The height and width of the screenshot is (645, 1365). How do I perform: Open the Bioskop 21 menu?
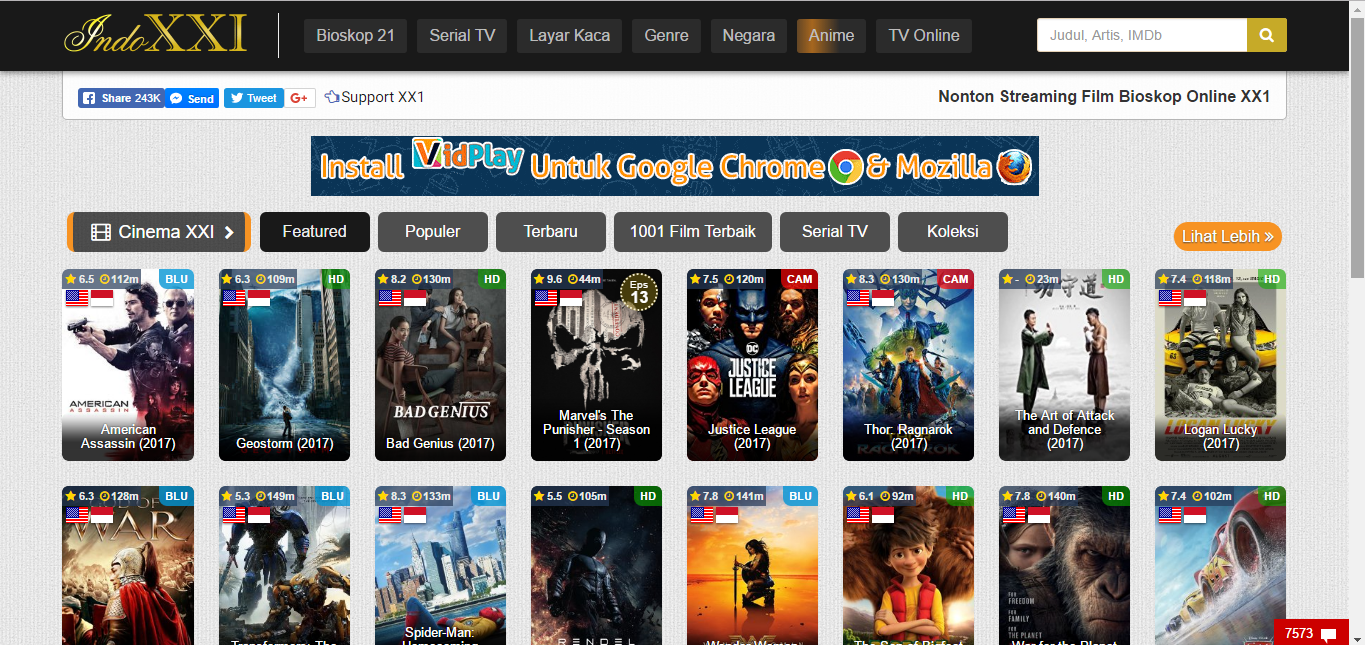(x=355, y=36)
